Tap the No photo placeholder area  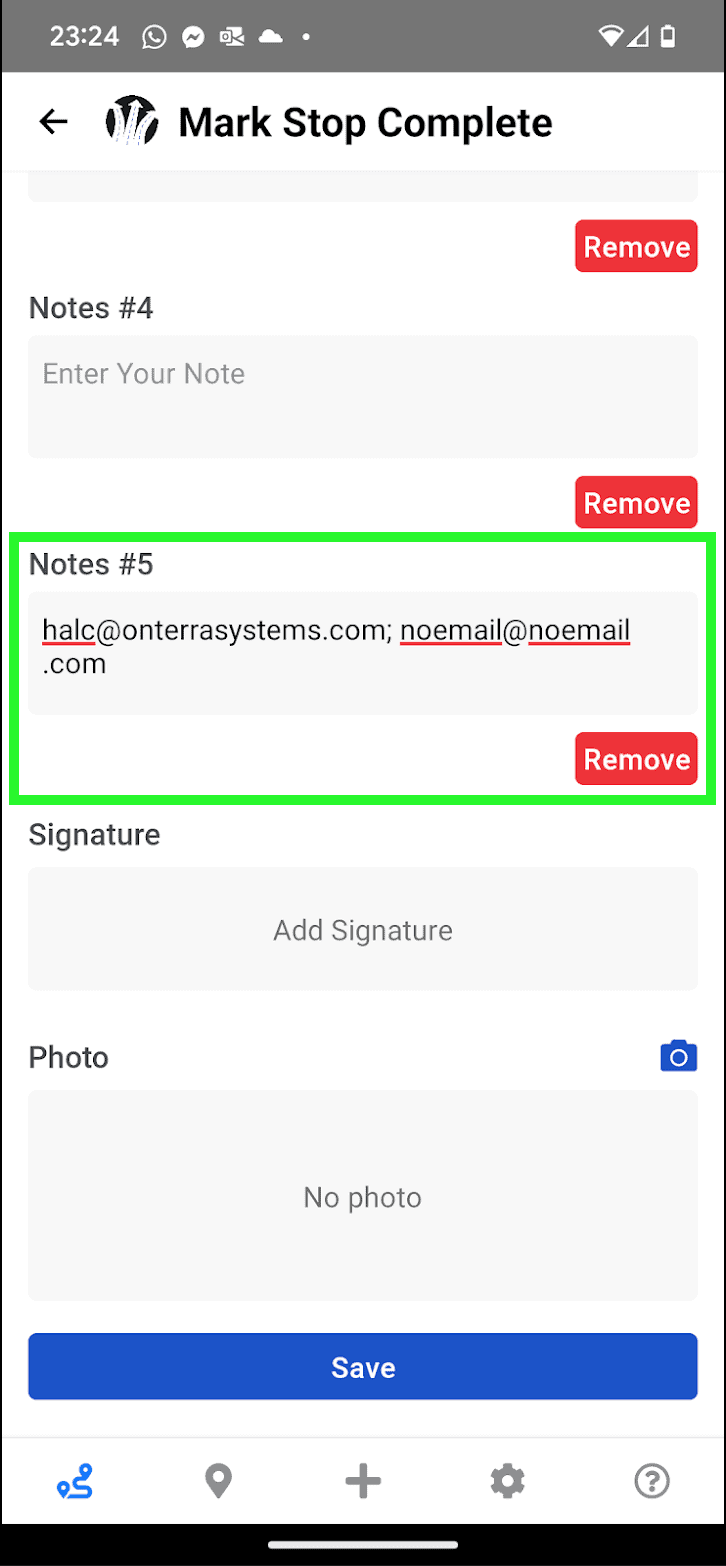(x=363, y=1196)
